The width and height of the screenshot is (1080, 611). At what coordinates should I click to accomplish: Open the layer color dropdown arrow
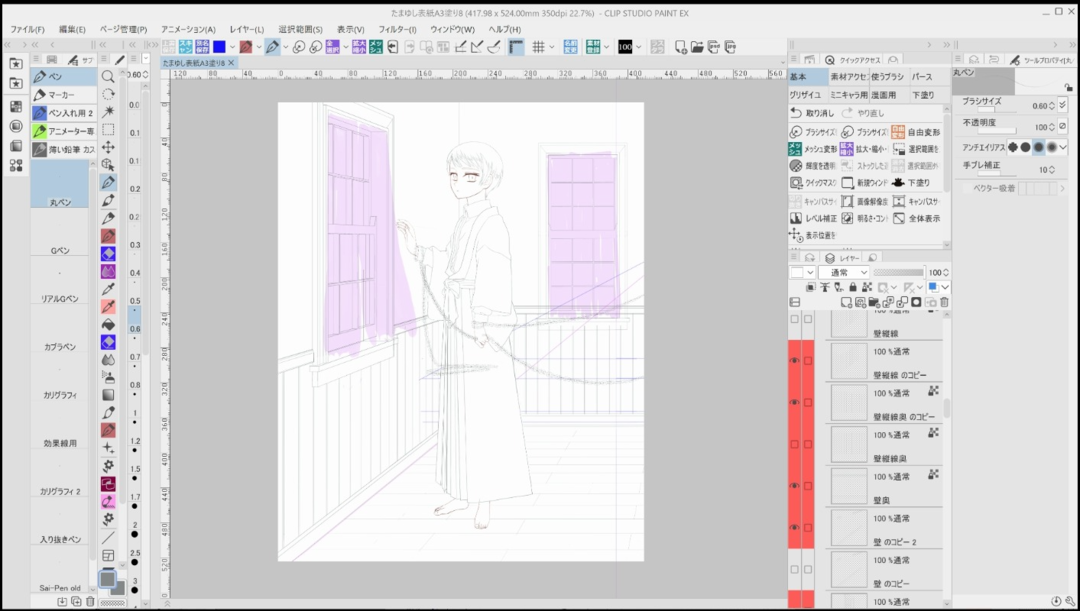pos(945,287)
